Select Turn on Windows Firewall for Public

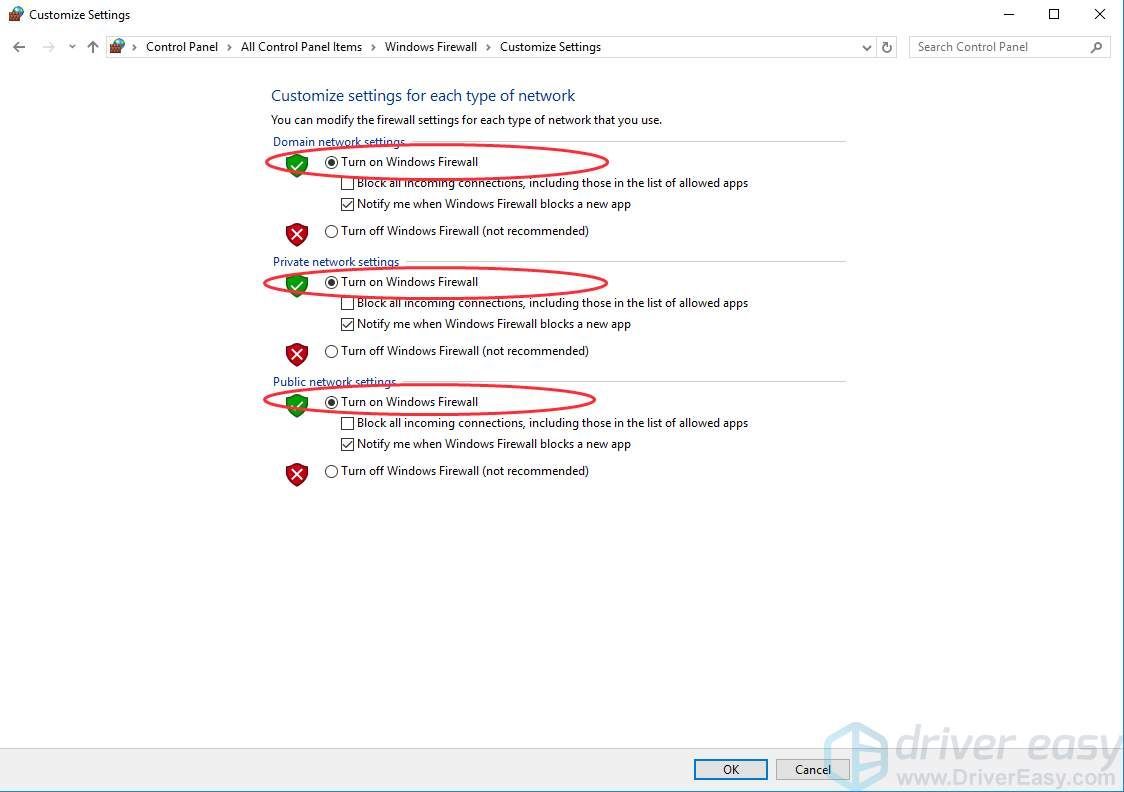[x=331, y=402]
